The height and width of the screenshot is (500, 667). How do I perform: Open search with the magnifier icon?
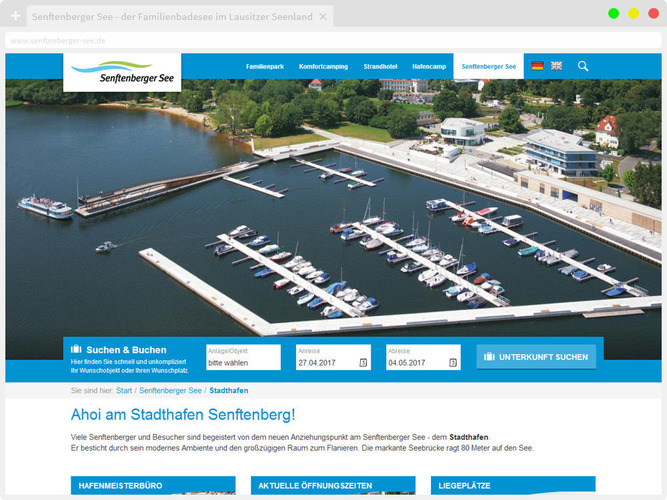583,66
